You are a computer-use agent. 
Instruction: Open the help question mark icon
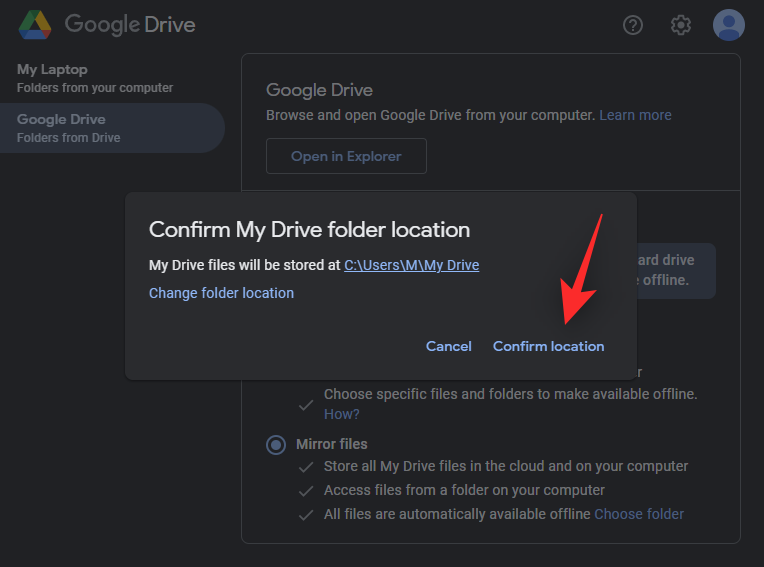(x=633, y=25)
